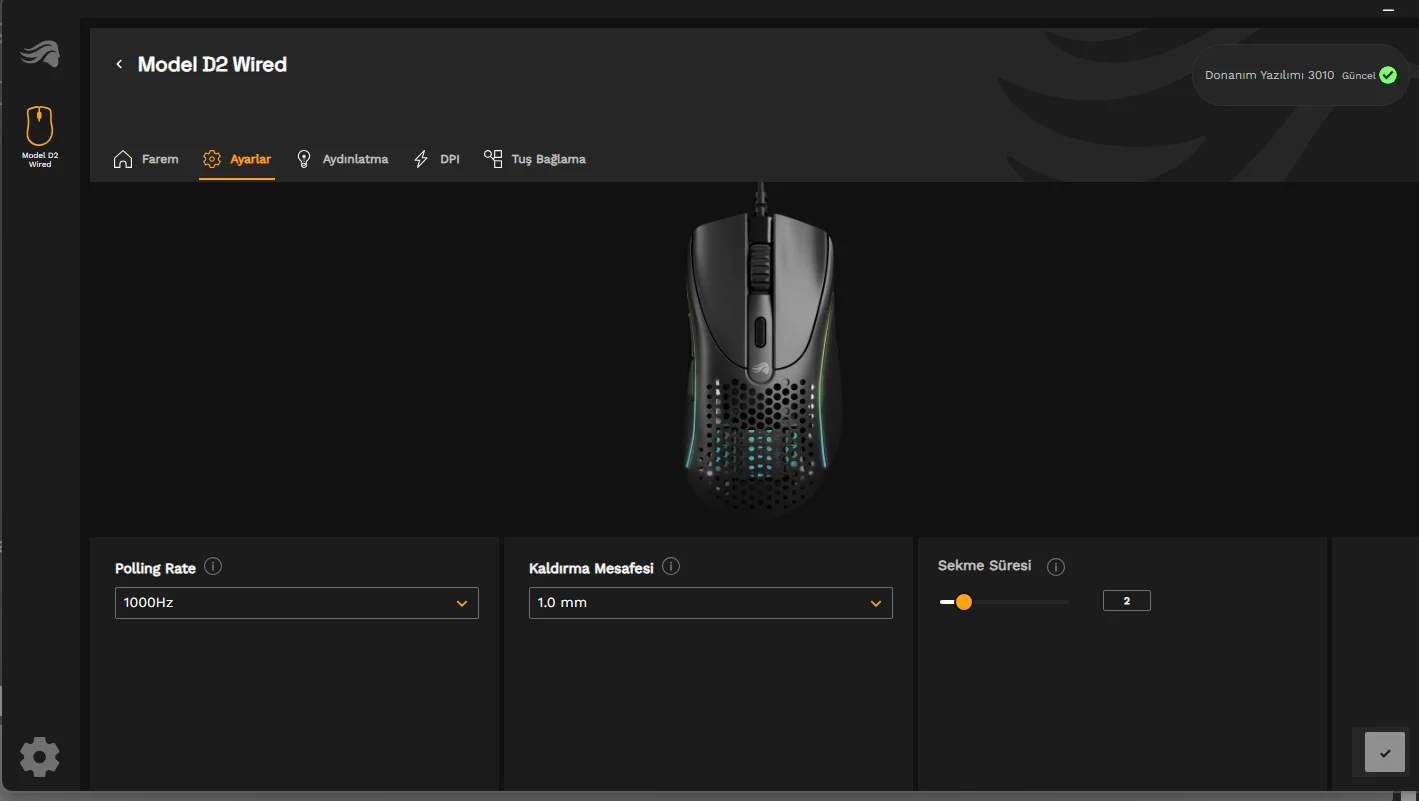The image size is (1419, 801).
Task: Show the Kaldırma Mesafesi info icon
Action: tap(671, 566)
